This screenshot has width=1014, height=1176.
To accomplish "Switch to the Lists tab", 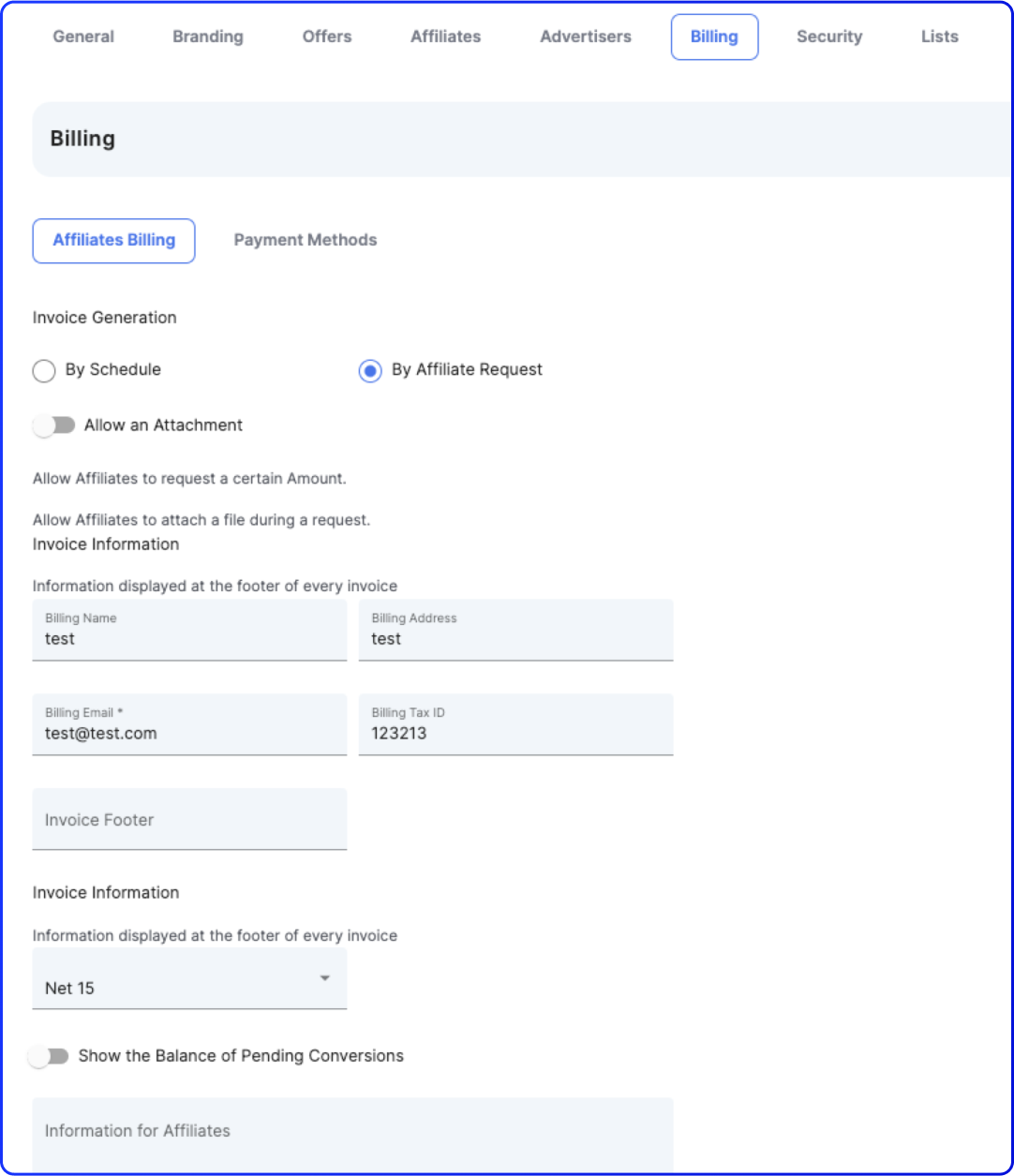I will click(939, 37).
